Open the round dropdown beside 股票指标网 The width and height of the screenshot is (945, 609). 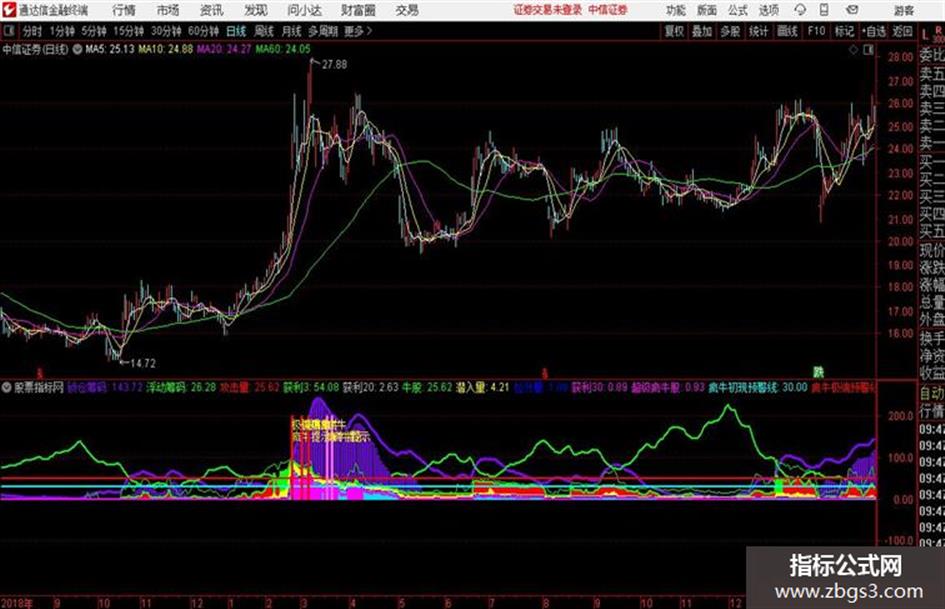7,387
